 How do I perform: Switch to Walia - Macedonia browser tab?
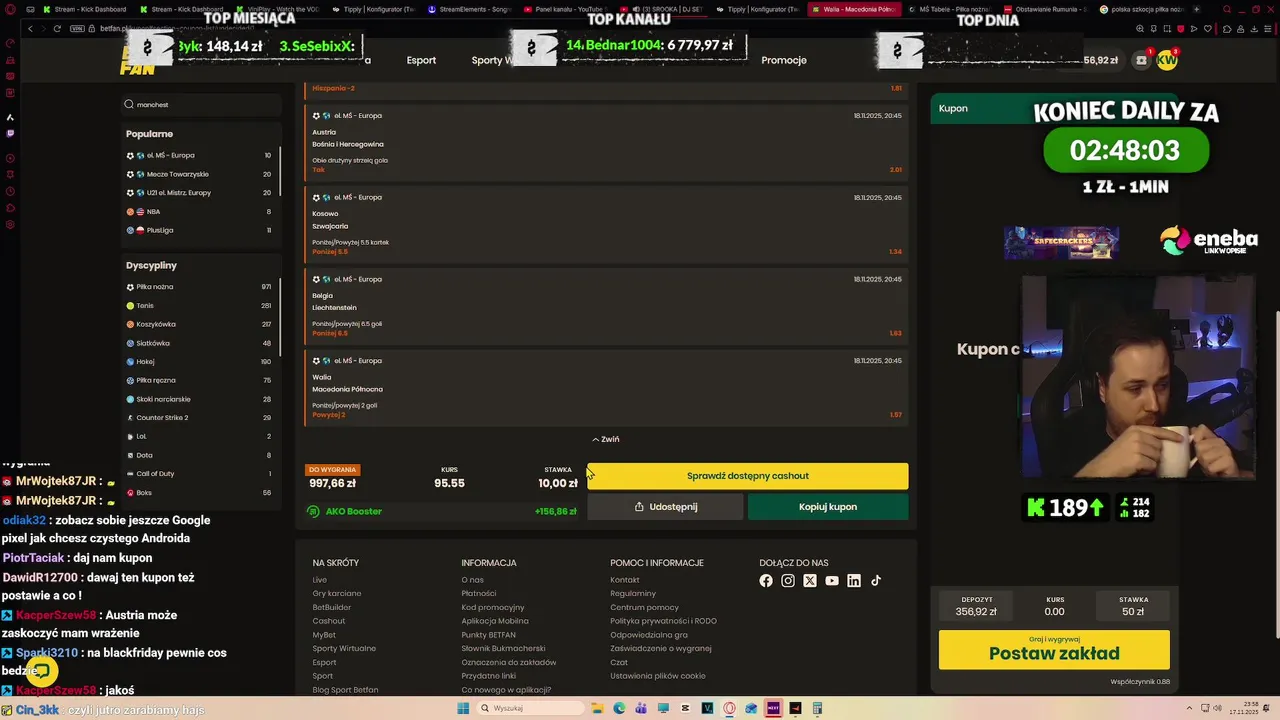coord(853,9)
